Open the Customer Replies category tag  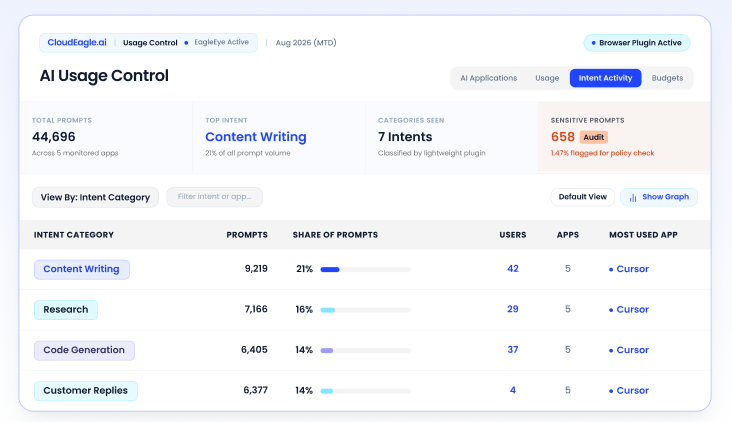pyautogui.click(x=85, y=391)
